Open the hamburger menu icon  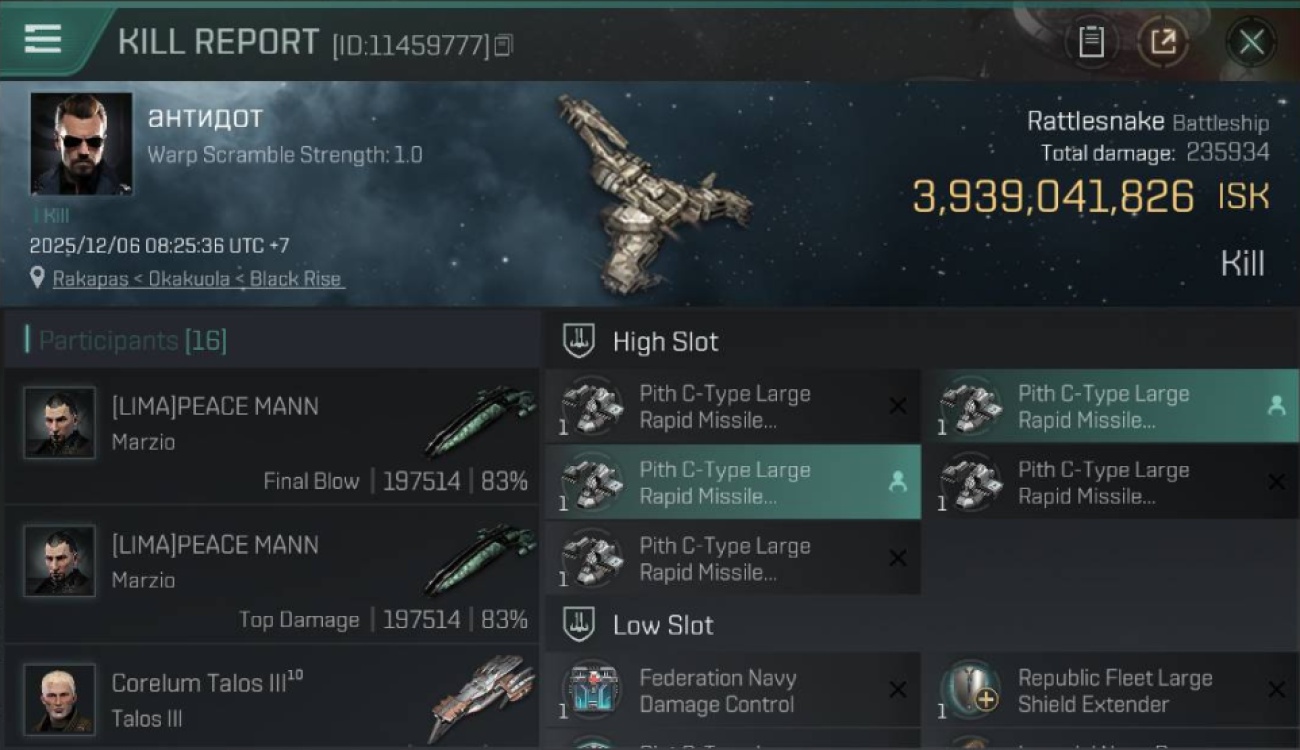[x=43, y=39]
